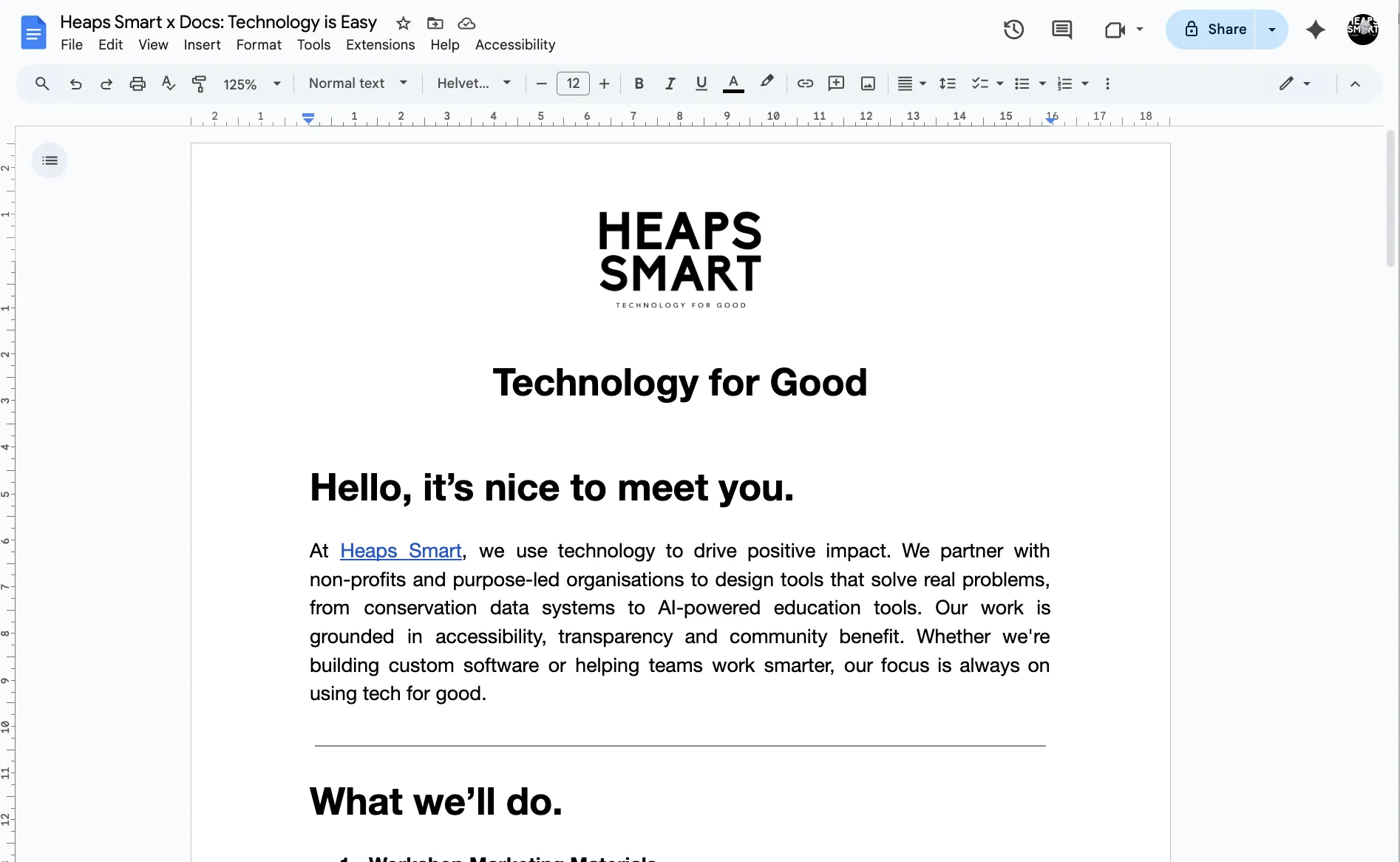
Task: Open the Format menu
Action: (x=259, y=44)
